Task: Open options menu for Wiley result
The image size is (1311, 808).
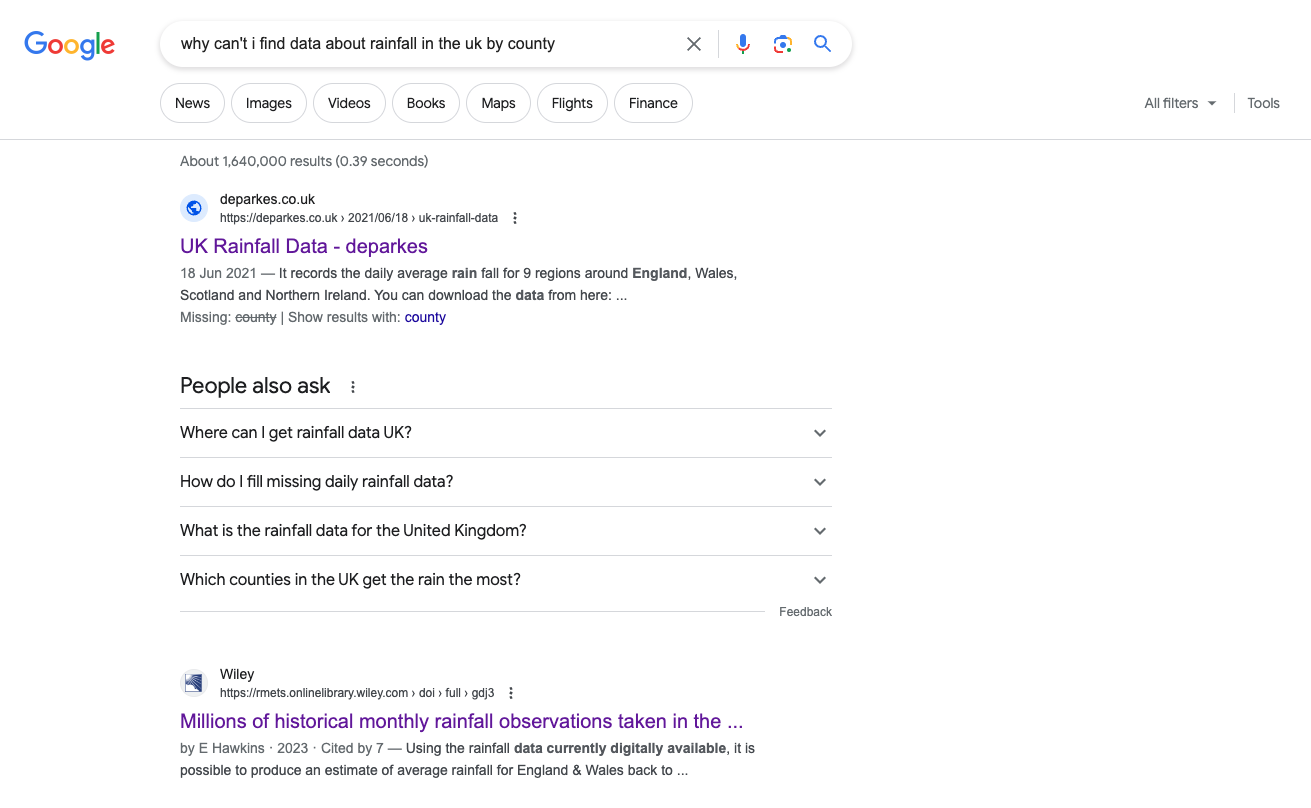Action: pos(511,693)
